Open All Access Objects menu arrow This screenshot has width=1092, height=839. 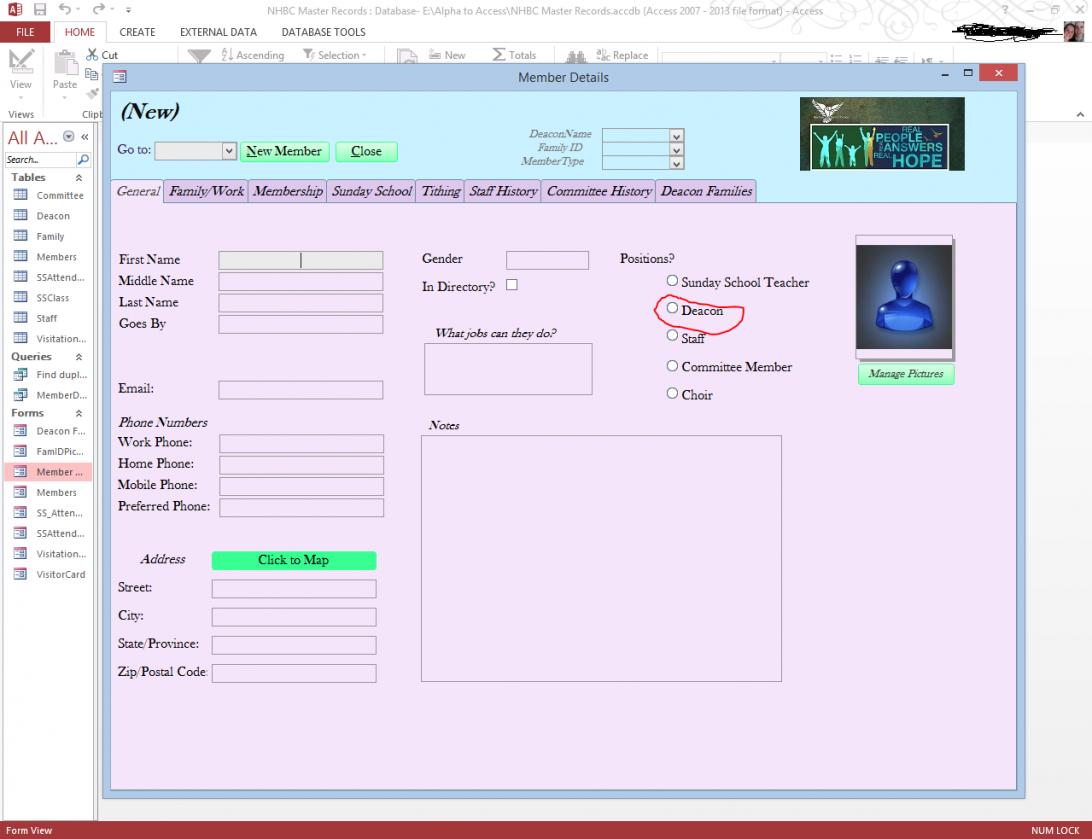point(68,136)
